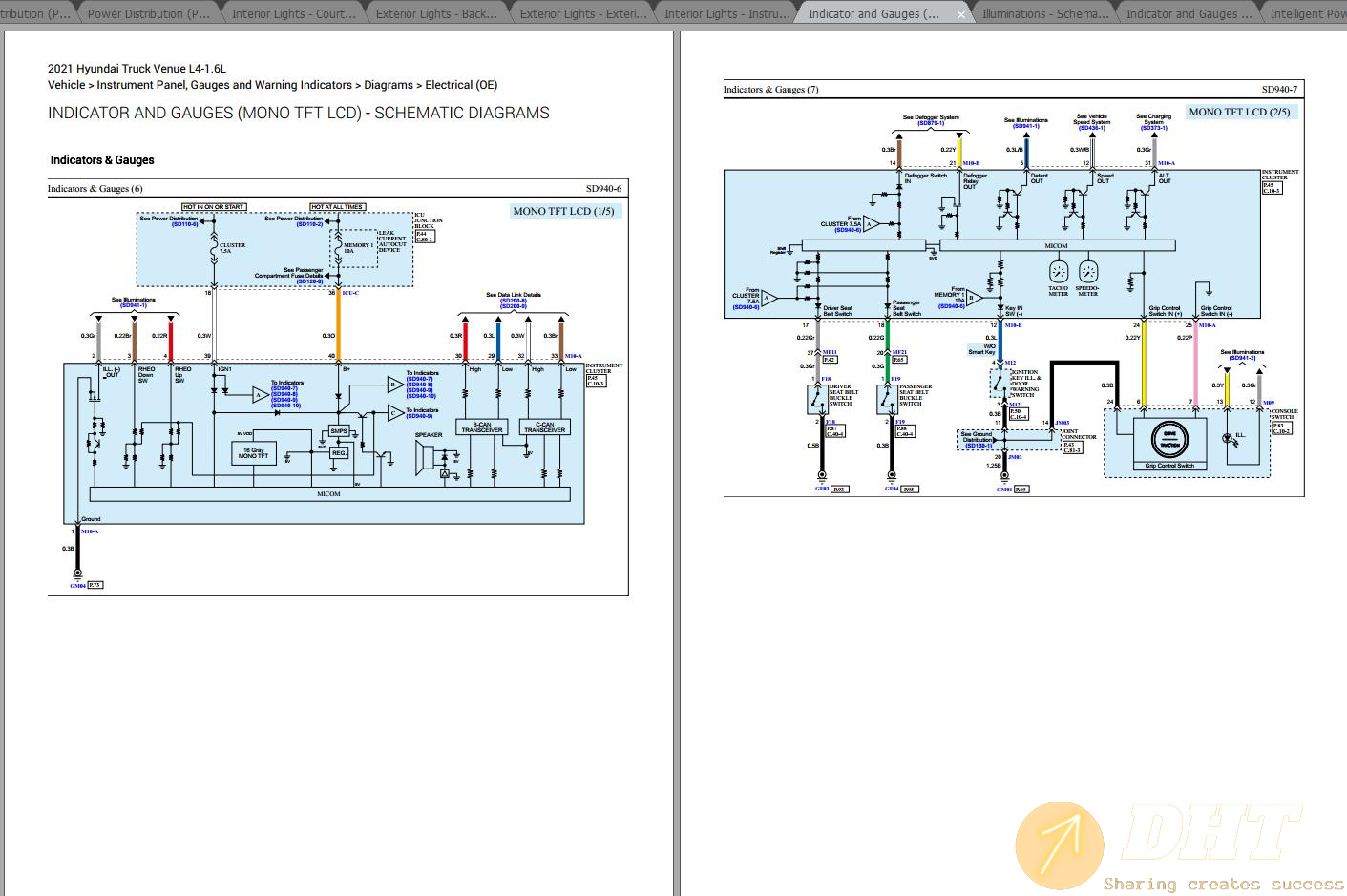Click the MICOM block in diagram SD940-6

[329, 493]
